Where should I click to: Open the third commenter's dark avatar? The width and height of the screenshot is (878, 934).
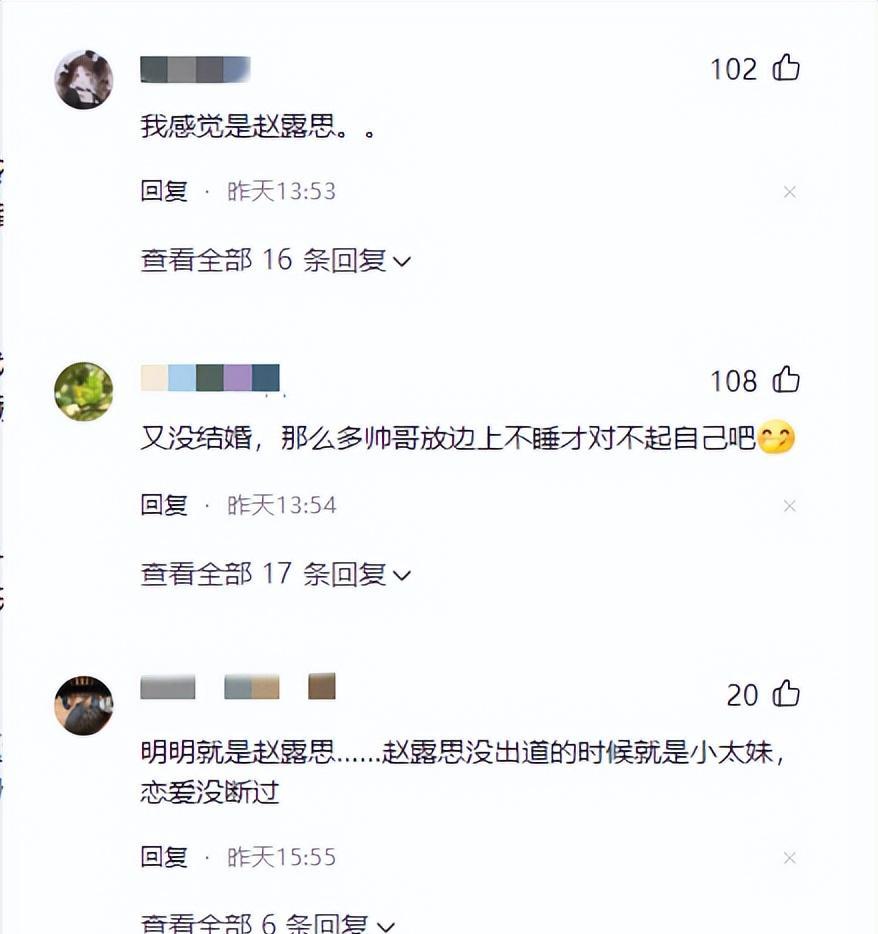[83, 705]
